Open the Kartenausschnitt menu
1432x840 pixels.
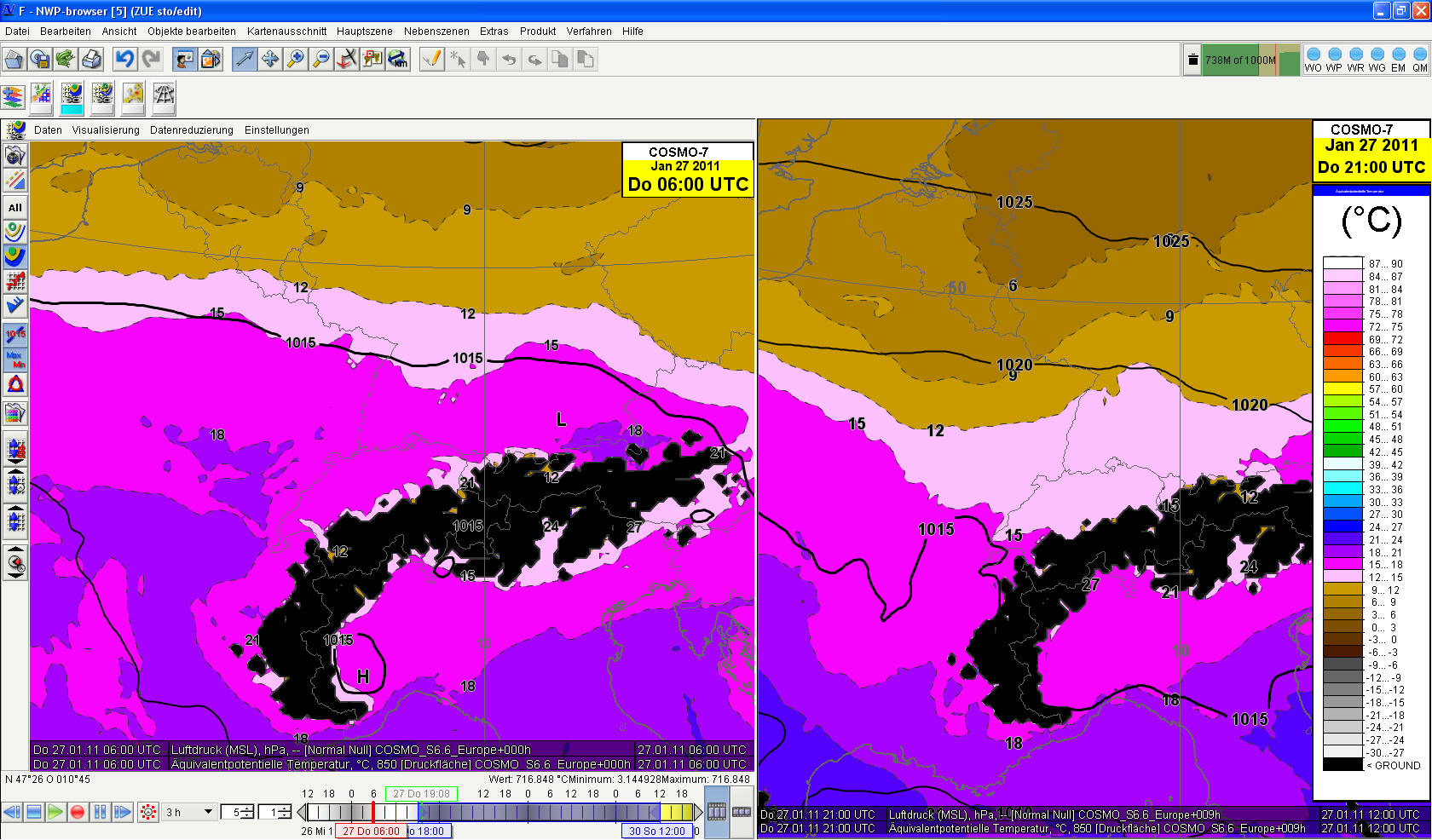click(286, 32)
